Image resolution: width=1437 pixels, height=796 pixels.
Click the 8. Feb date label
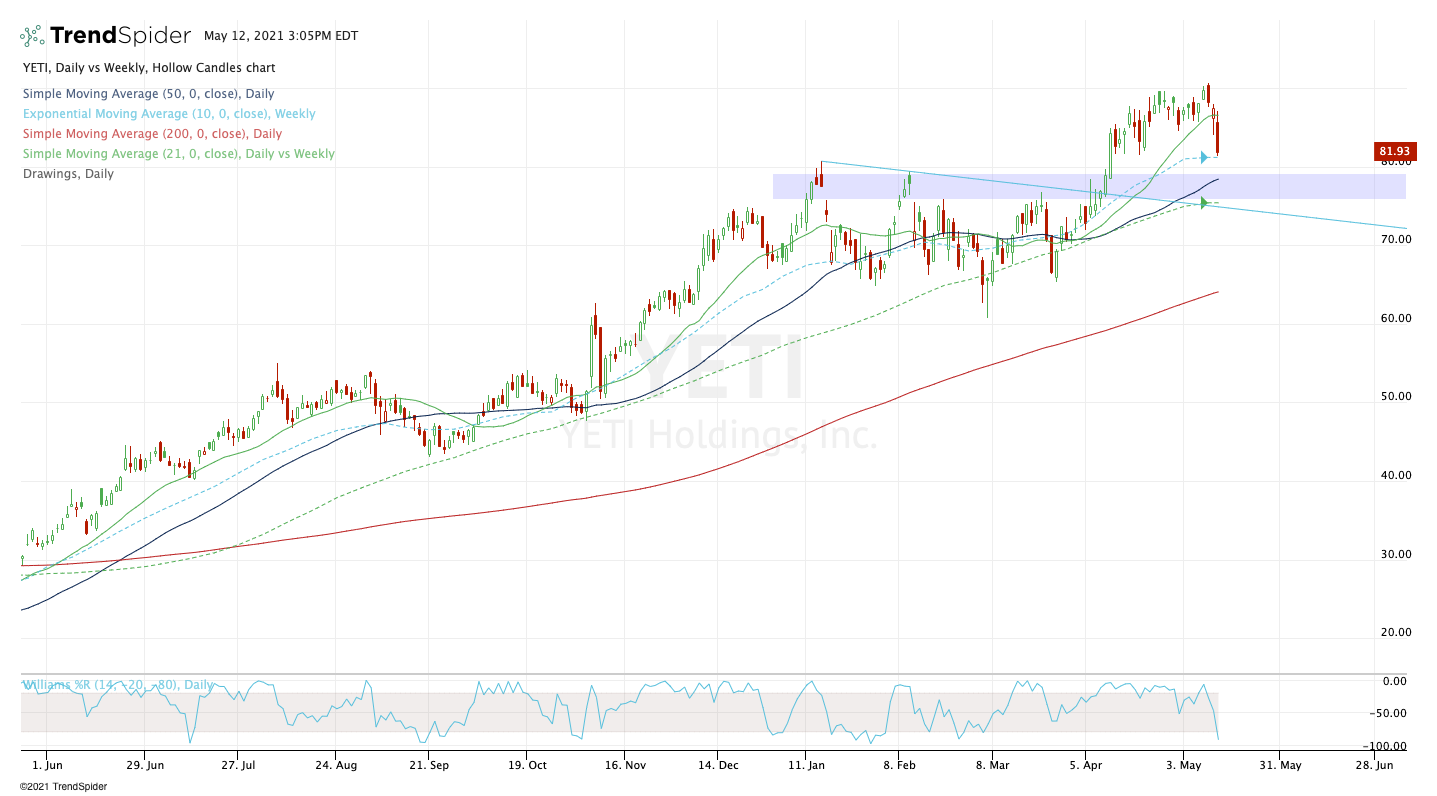898,766
